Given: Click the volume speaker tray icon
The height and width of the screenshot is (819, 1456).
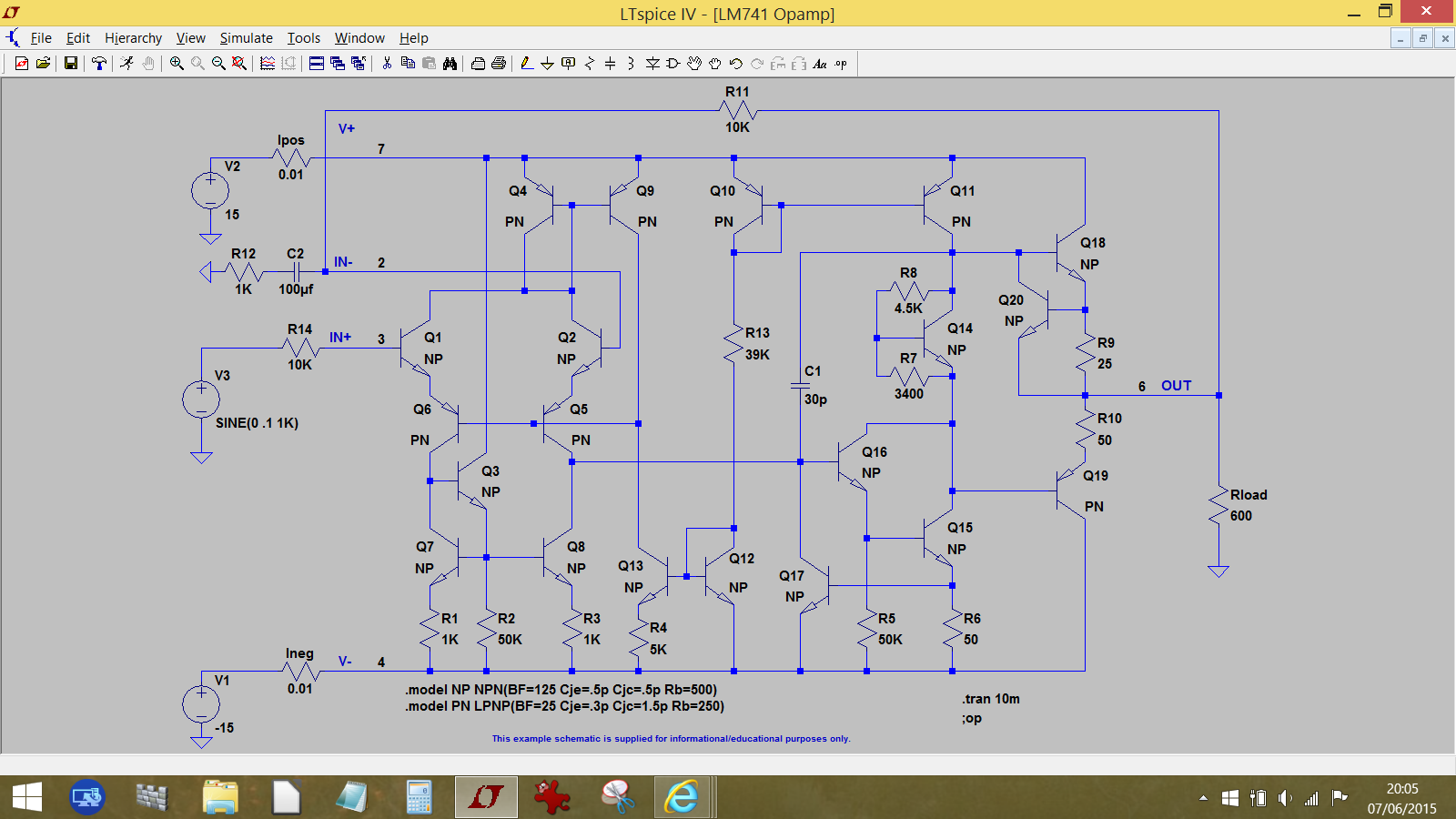Looking at the screenshot, I should (1284, 798).
